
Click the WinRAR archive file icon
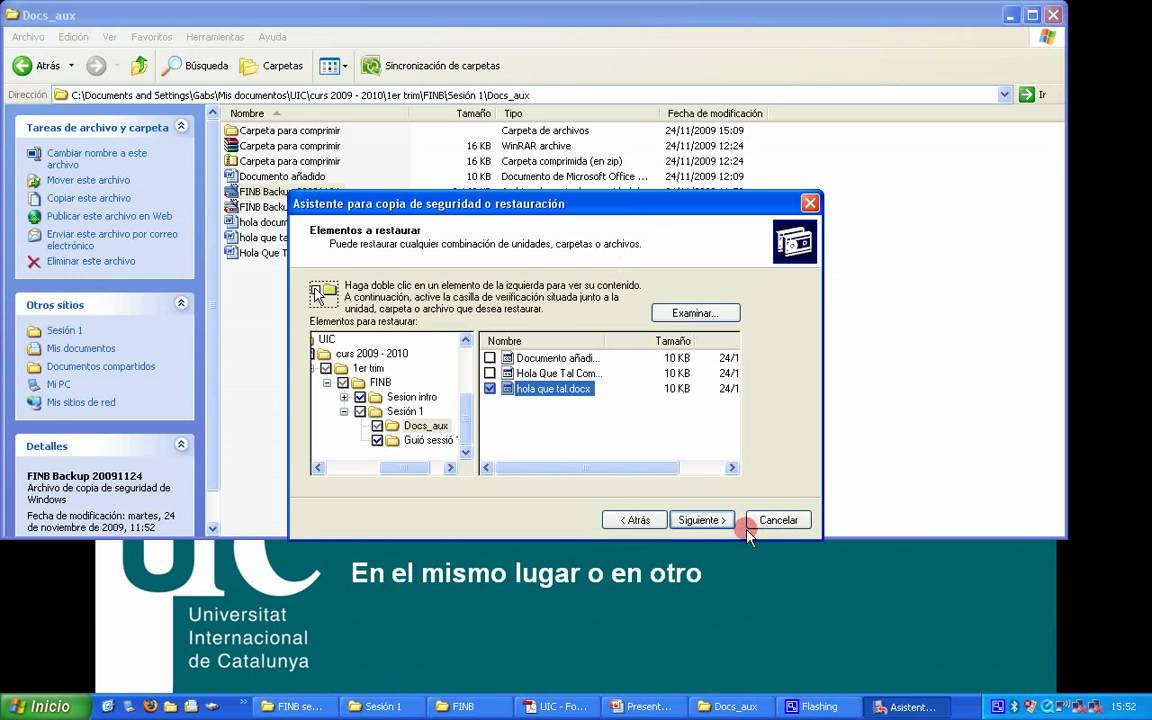click(x=231, y=145)
